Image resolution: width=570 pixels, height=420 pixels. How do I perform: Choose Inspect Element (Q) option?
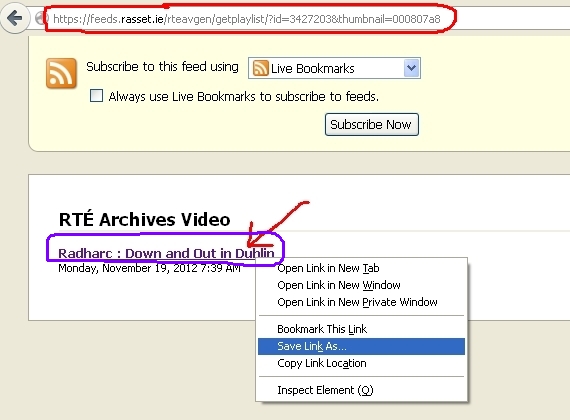point(325,390)
